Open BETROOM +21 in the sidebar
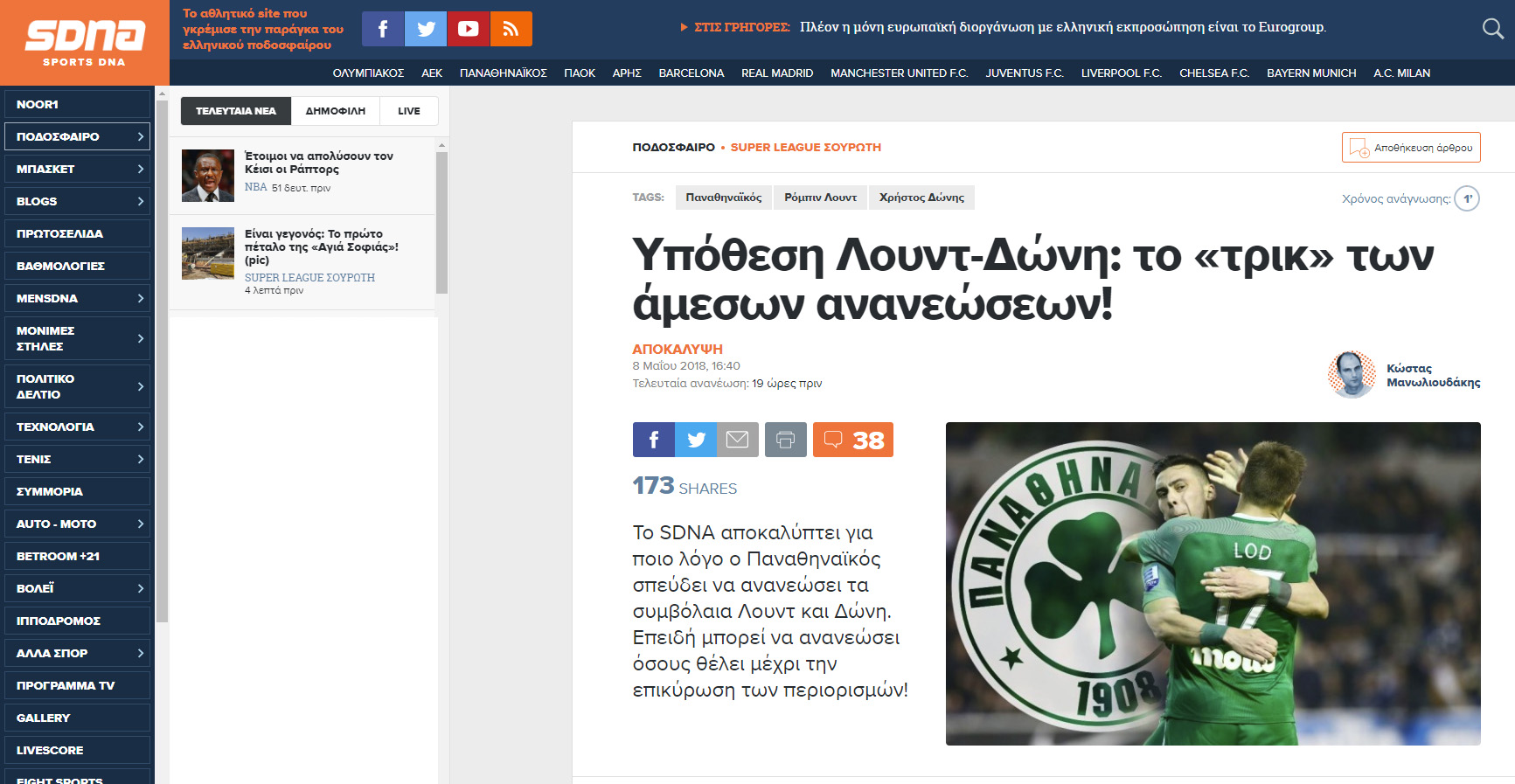Image resolution: width=1515 pixels, height=784 pixels. coord(77,556)
